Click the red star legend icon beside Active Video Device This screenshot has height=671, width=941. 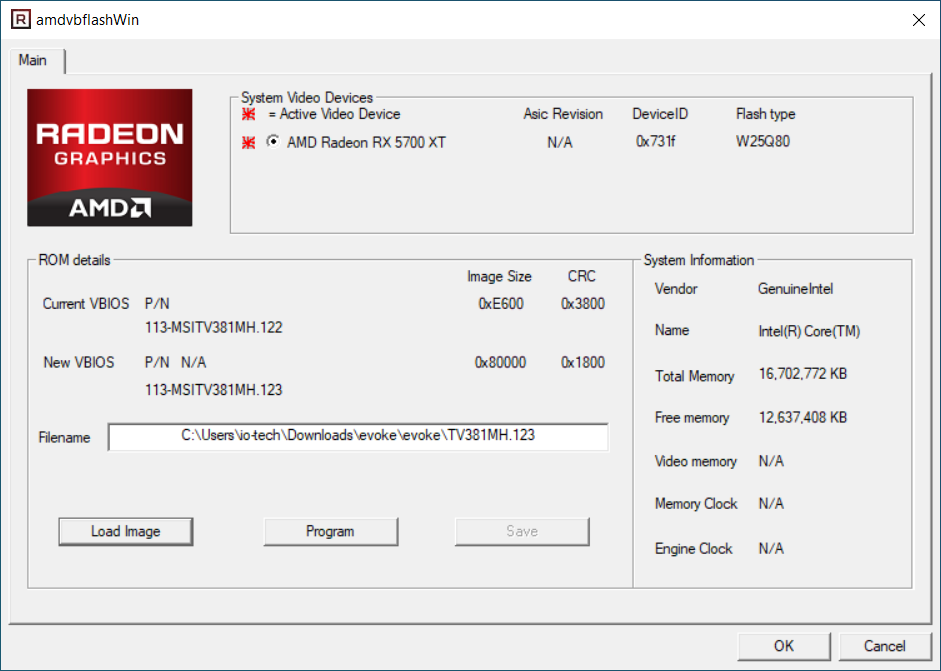tap(248, 114)
